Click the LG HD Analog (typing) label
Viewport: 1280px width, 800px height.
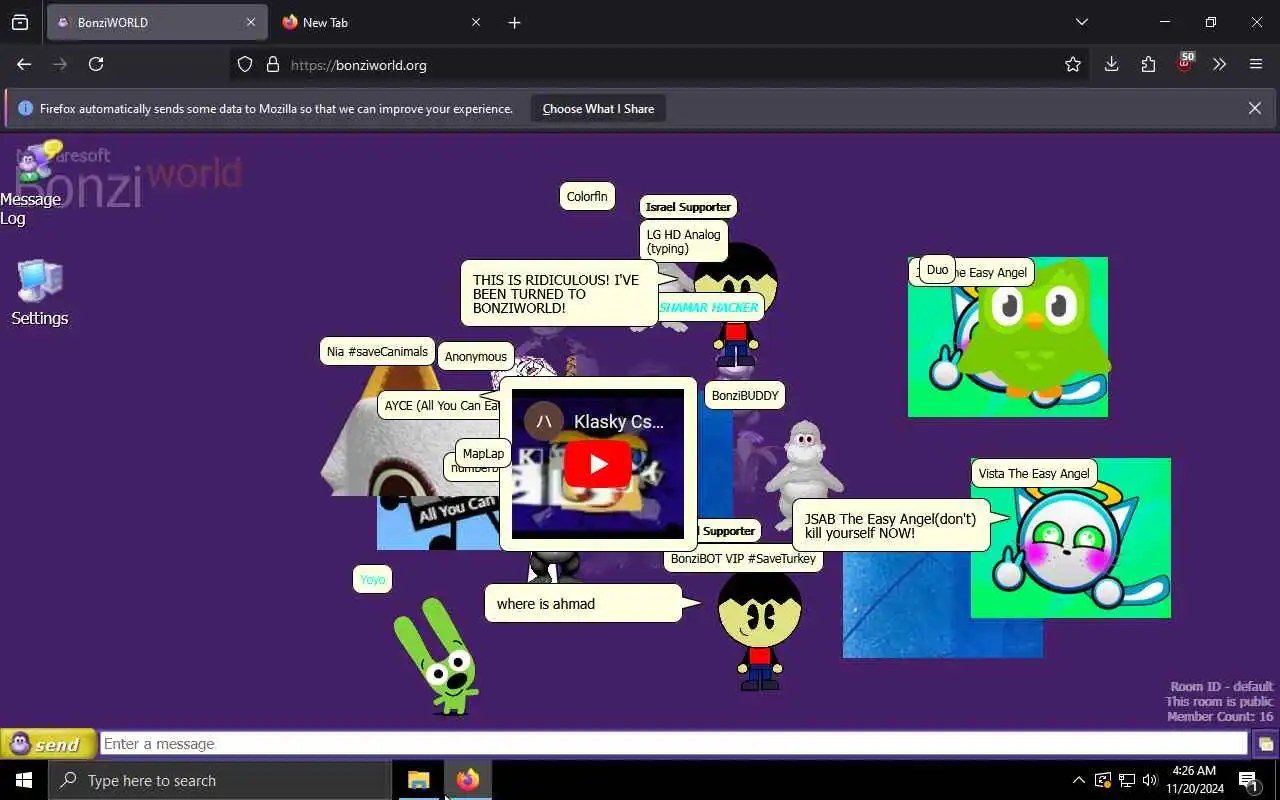pos(683,241)
